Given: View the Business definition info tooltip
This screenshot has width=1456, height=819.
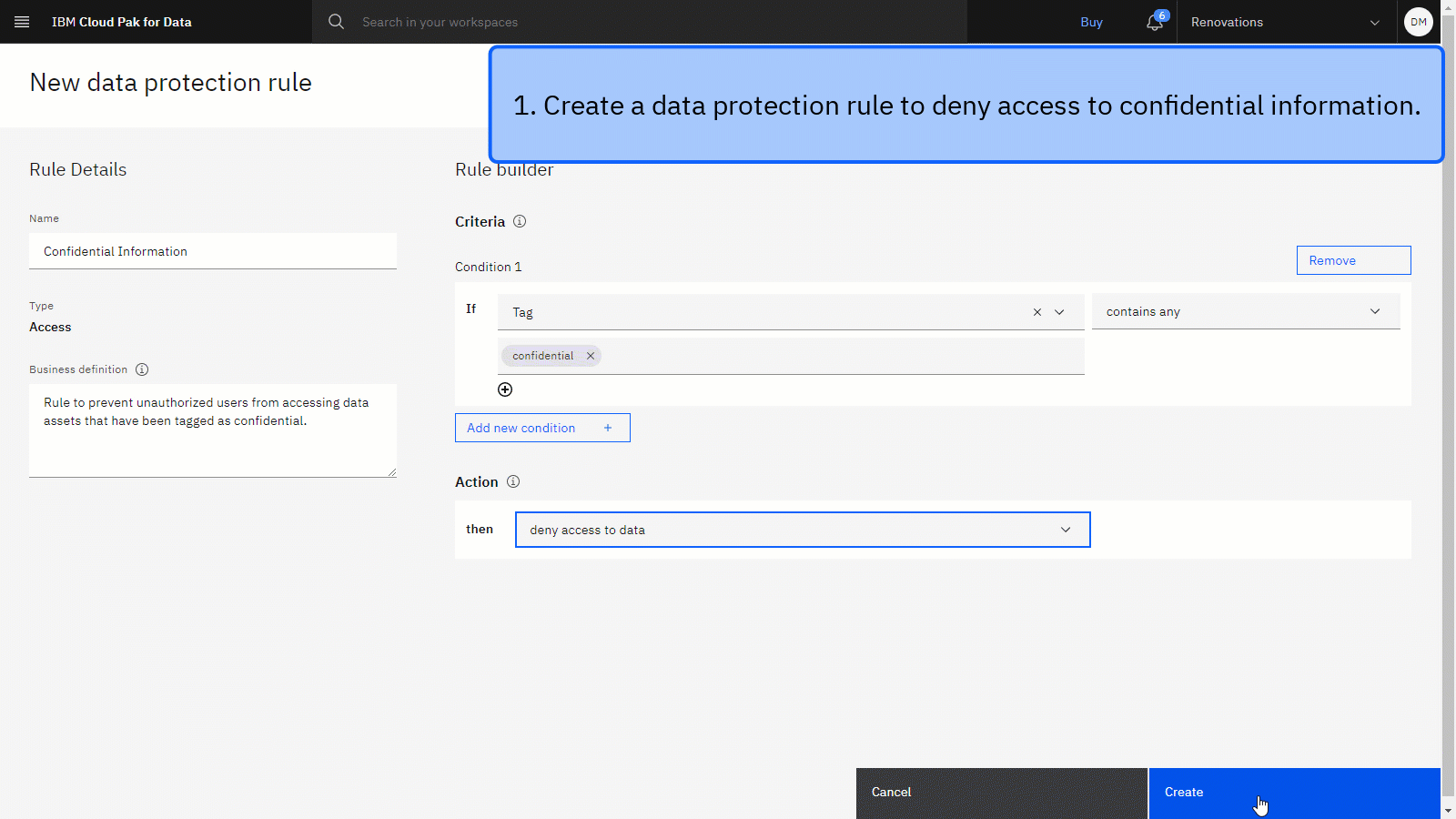Looking at the screenshot, I should 141,369.
